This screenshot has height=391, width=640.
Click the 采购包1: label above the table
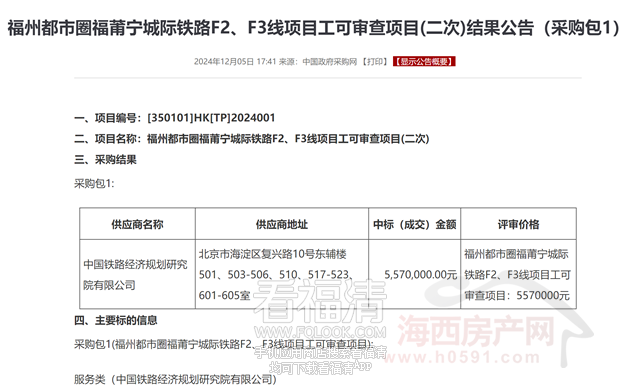(94, 183)
